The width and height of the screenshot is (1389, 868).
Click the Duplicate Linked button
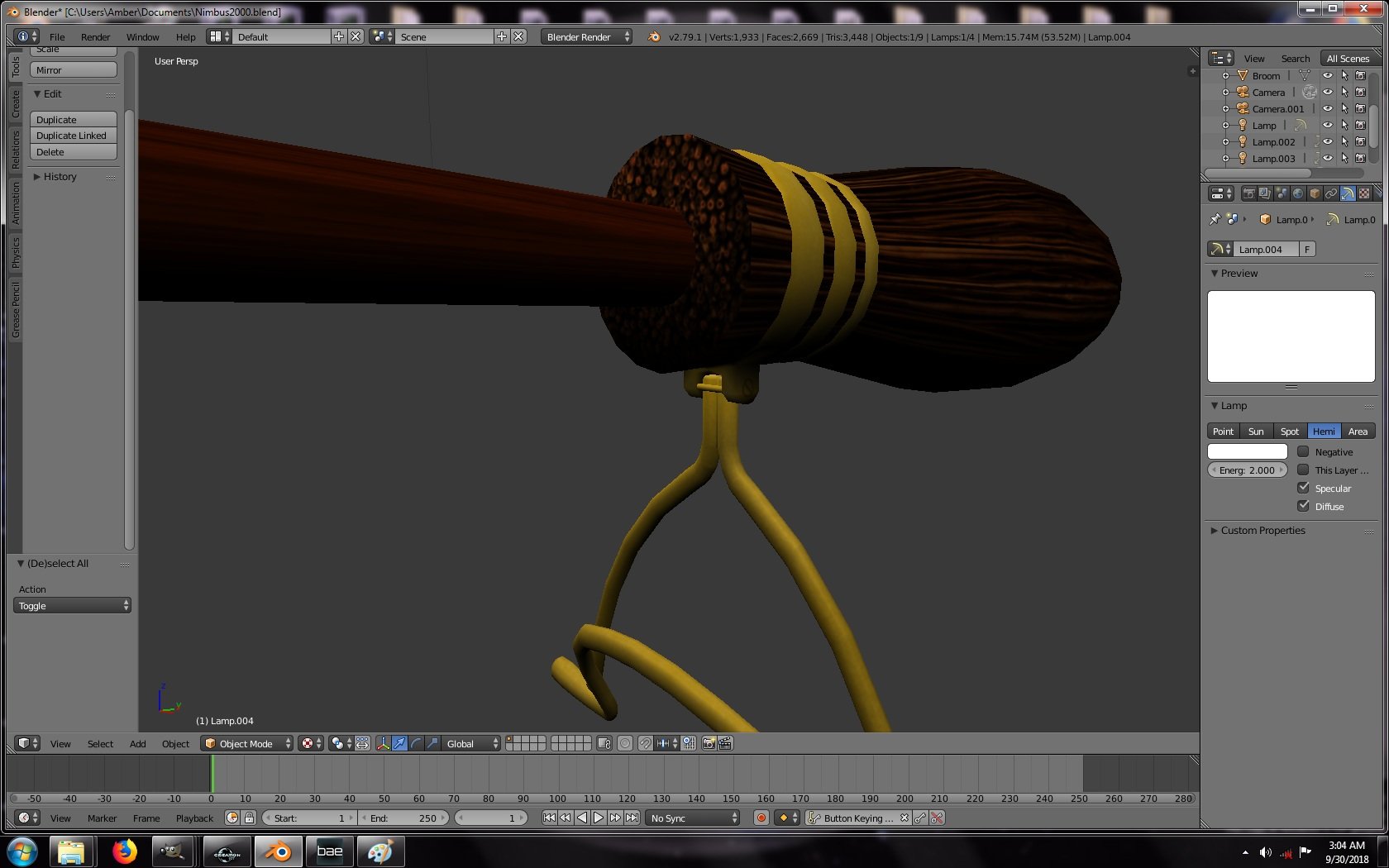point(74,135)
